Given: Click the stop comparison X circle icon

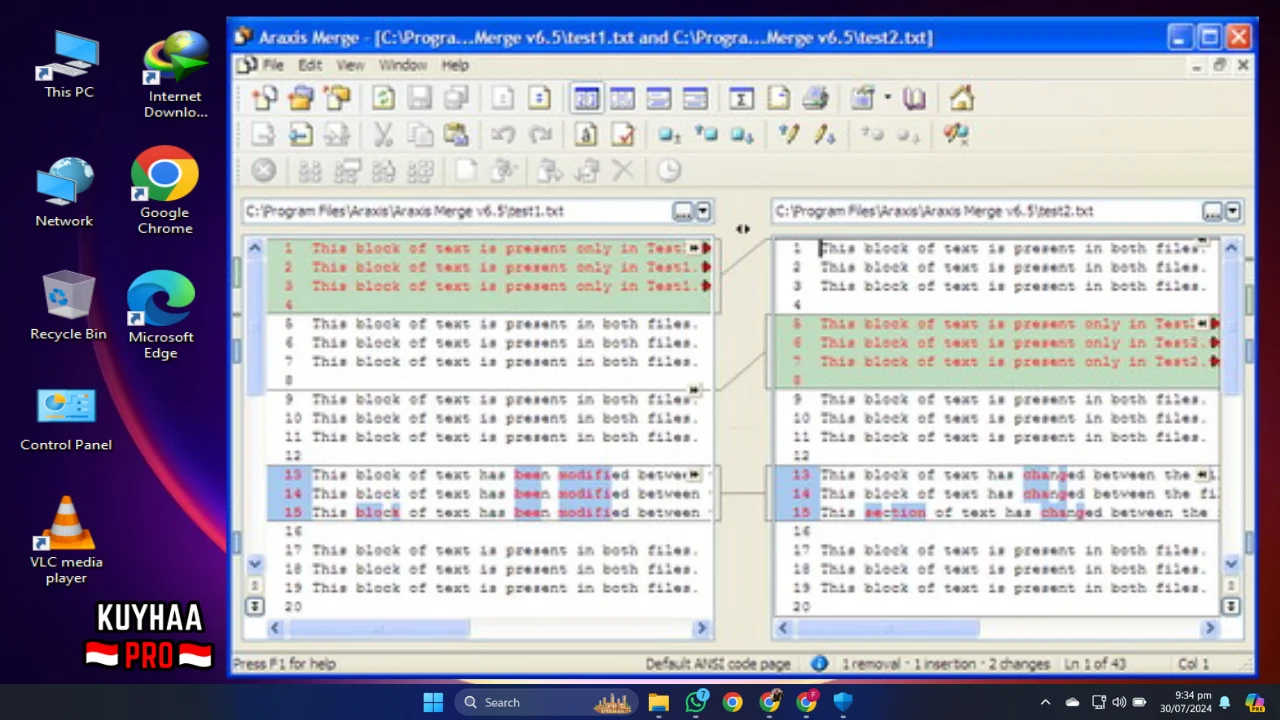Looking at the screenshot, I should click(263, 171).
